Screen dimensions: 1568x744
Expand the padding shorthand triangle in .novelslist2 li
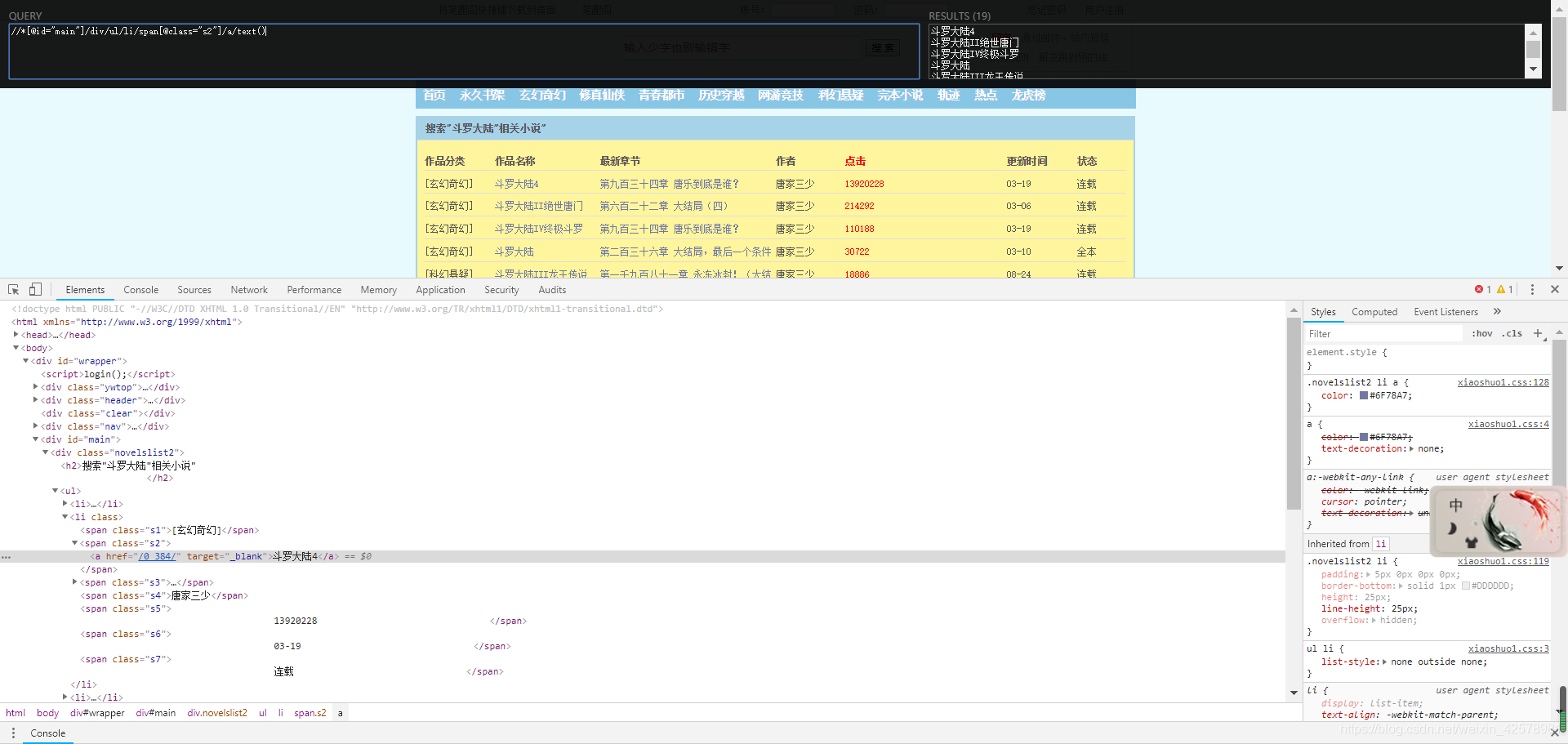point(1368,574)
